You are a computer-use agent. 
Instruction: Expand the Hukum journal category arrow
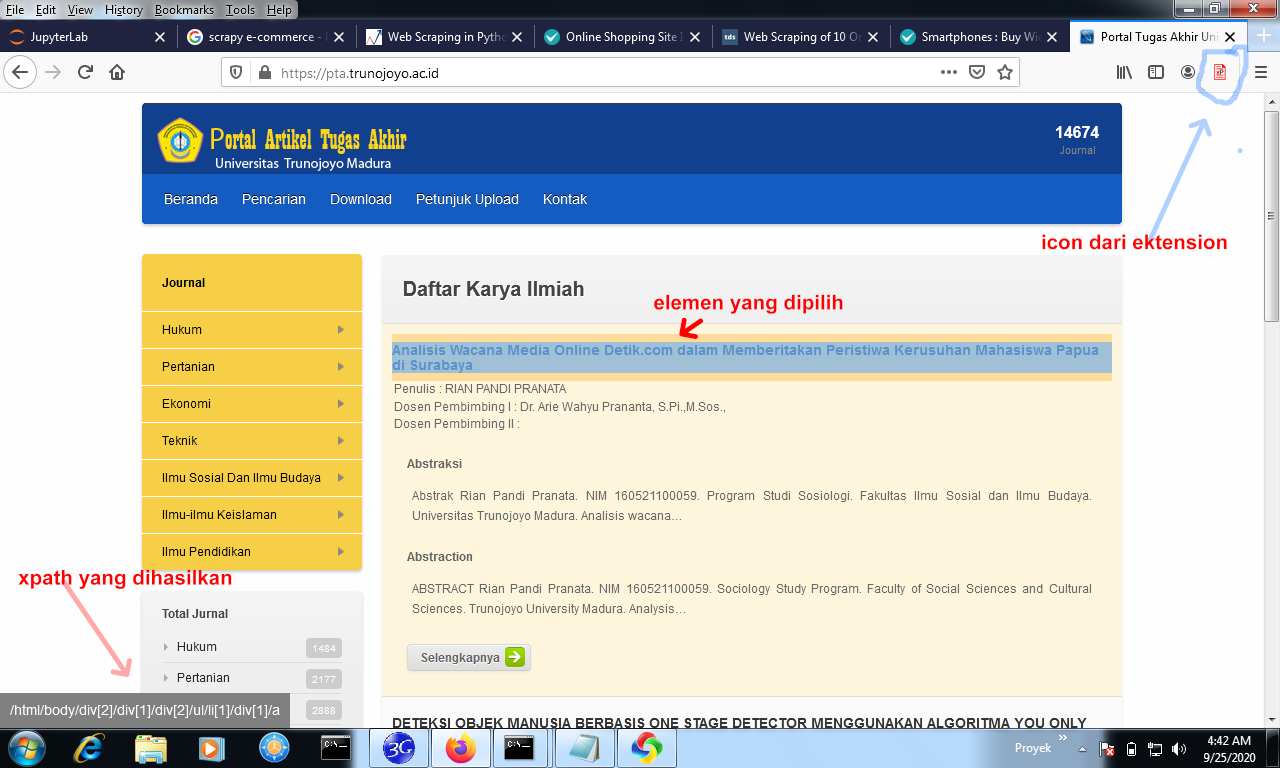pos(341,330)
